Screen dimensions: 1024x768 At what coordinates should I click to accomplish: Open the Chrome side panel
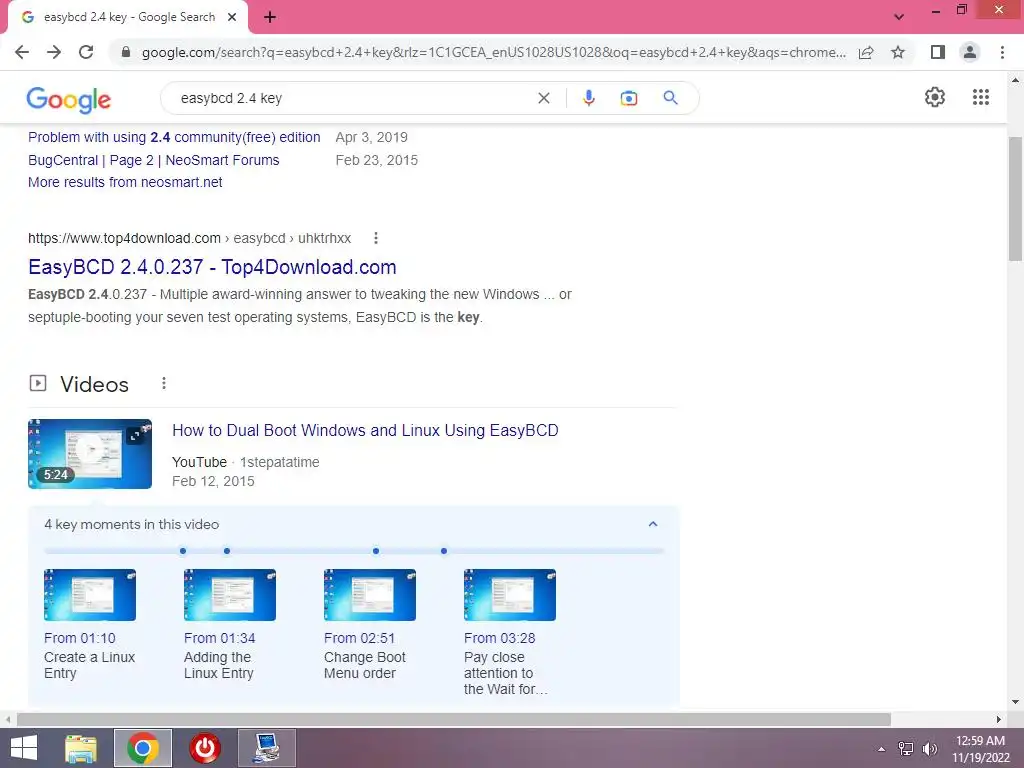point(938,52)
